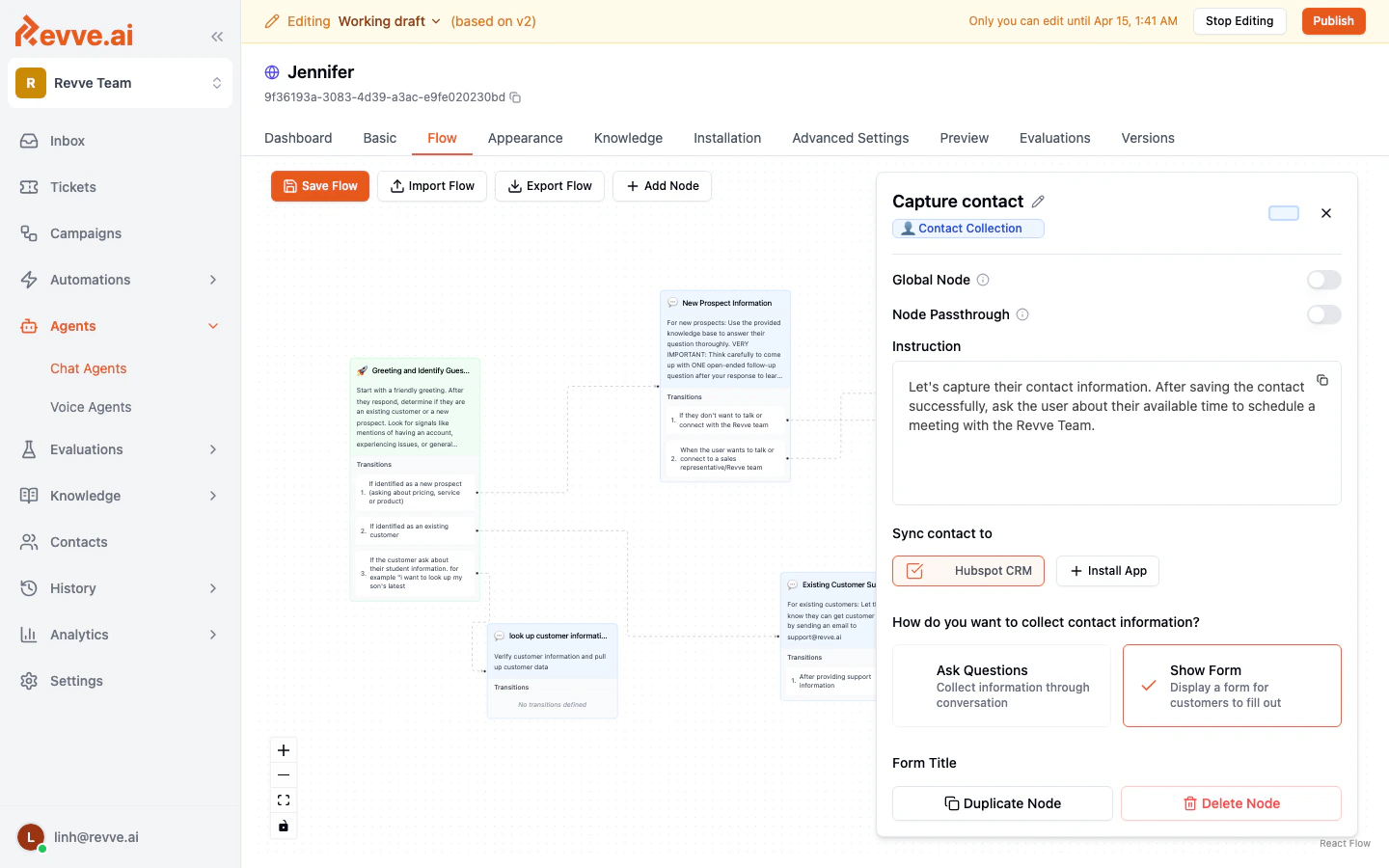Open the Revve Team workspace switcher
1389x868 pixels.
tap(120, 83)
